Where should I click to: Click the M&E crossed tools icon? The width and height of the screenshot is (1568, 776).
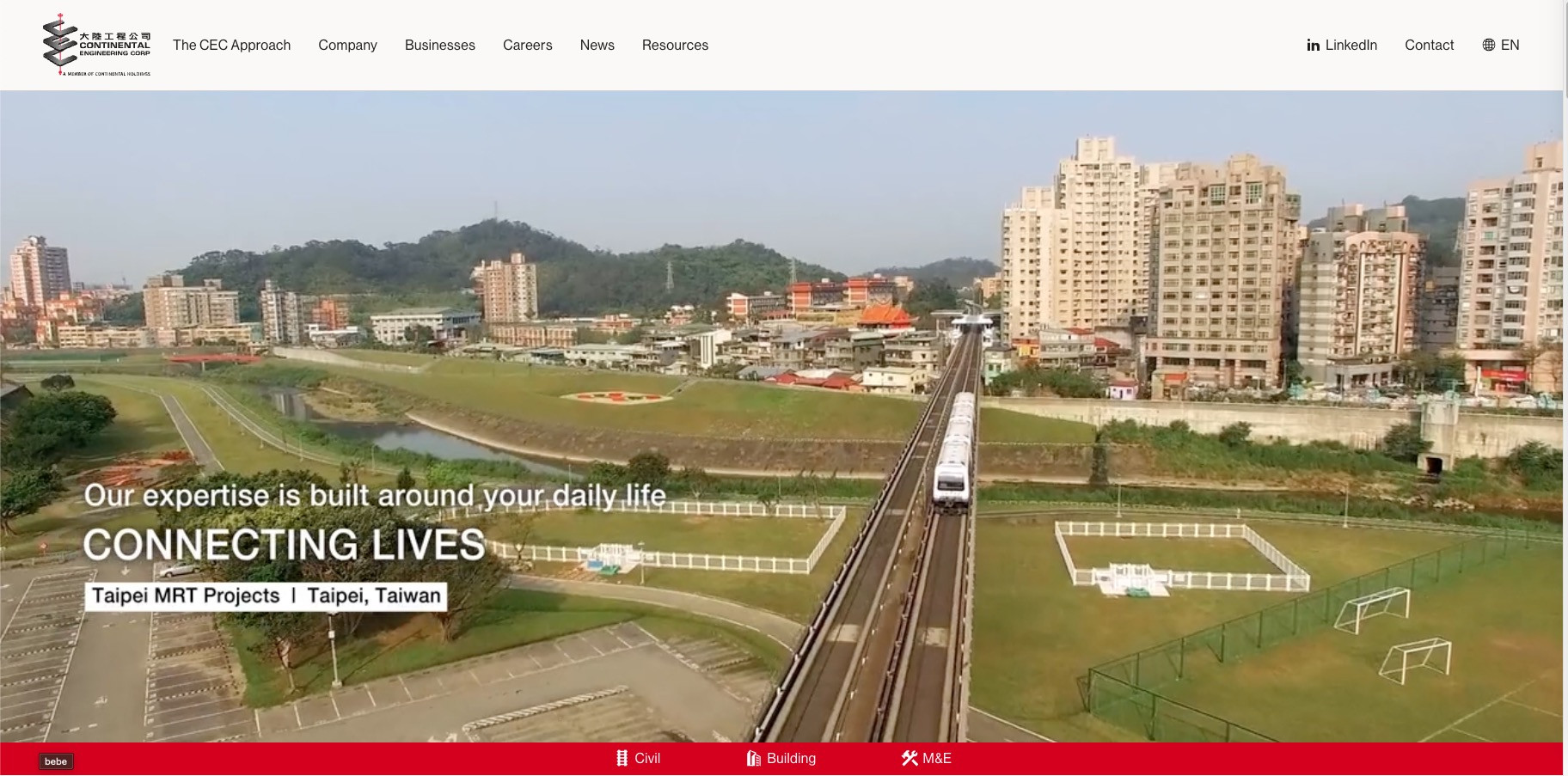909,758
